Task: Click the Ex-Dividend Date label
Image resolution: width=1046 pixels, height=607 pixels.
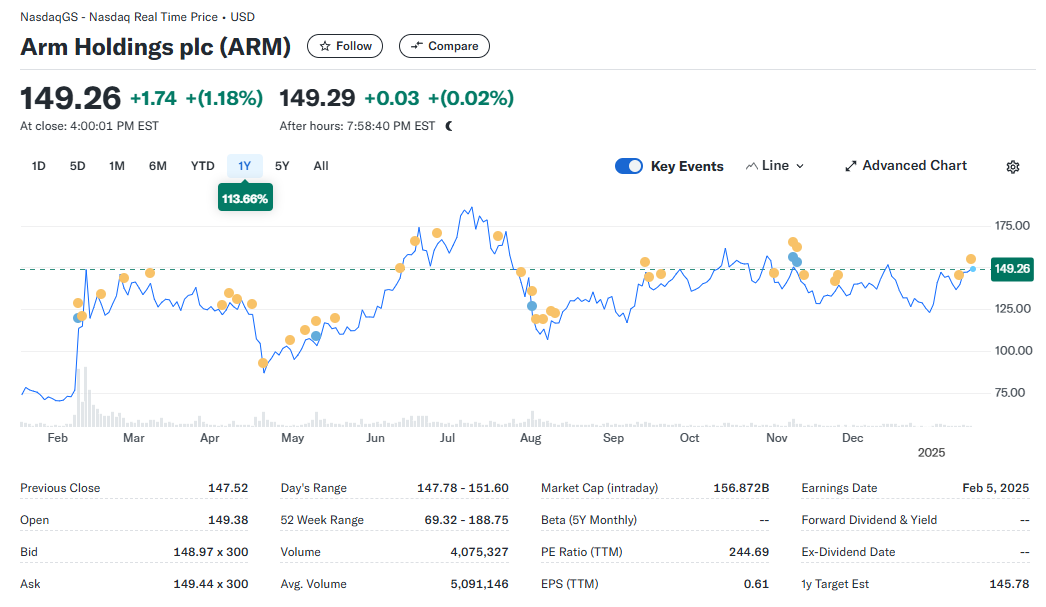Action: click(x=848, y=552)
